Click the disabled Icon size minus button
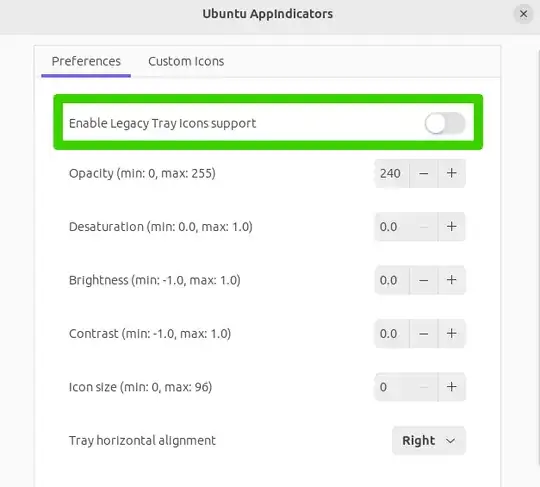 [424, 387]
